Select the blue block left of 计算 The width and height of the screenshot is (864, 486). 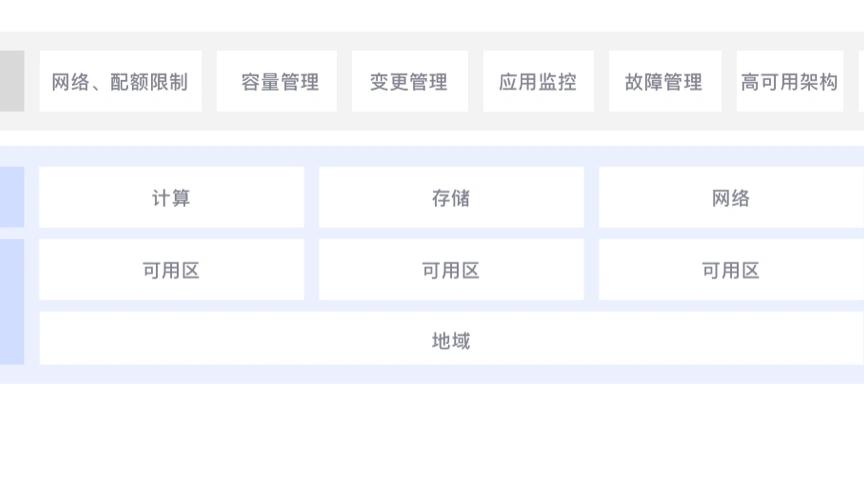pos(12,197)
